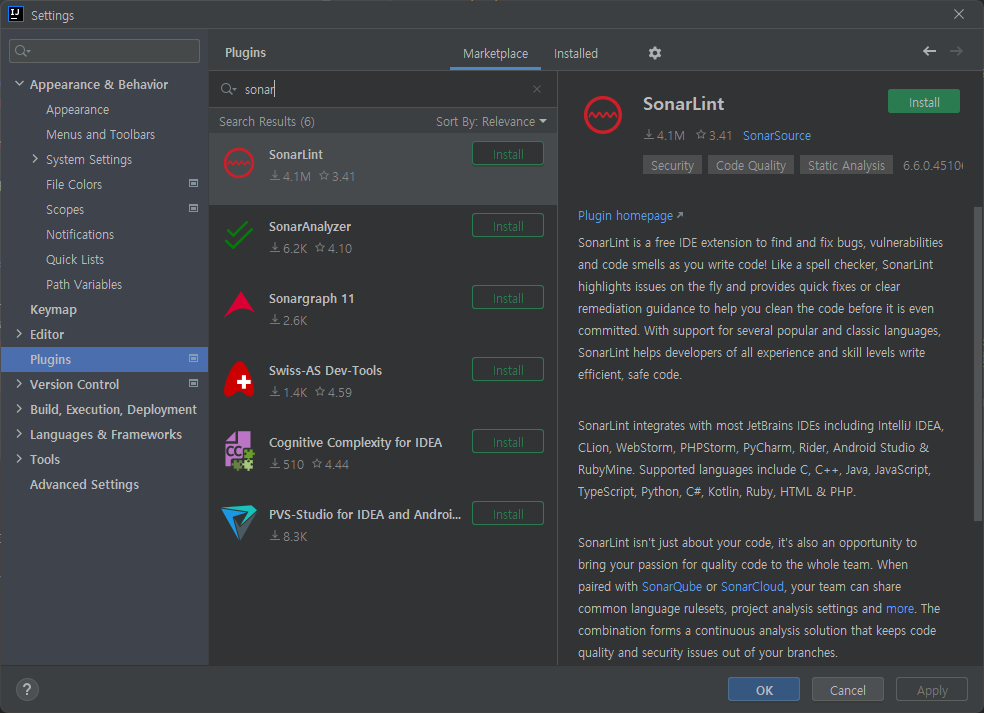984x713 pixels.
Task: Click the Version Control row marker icon
Action: (193, 383)
